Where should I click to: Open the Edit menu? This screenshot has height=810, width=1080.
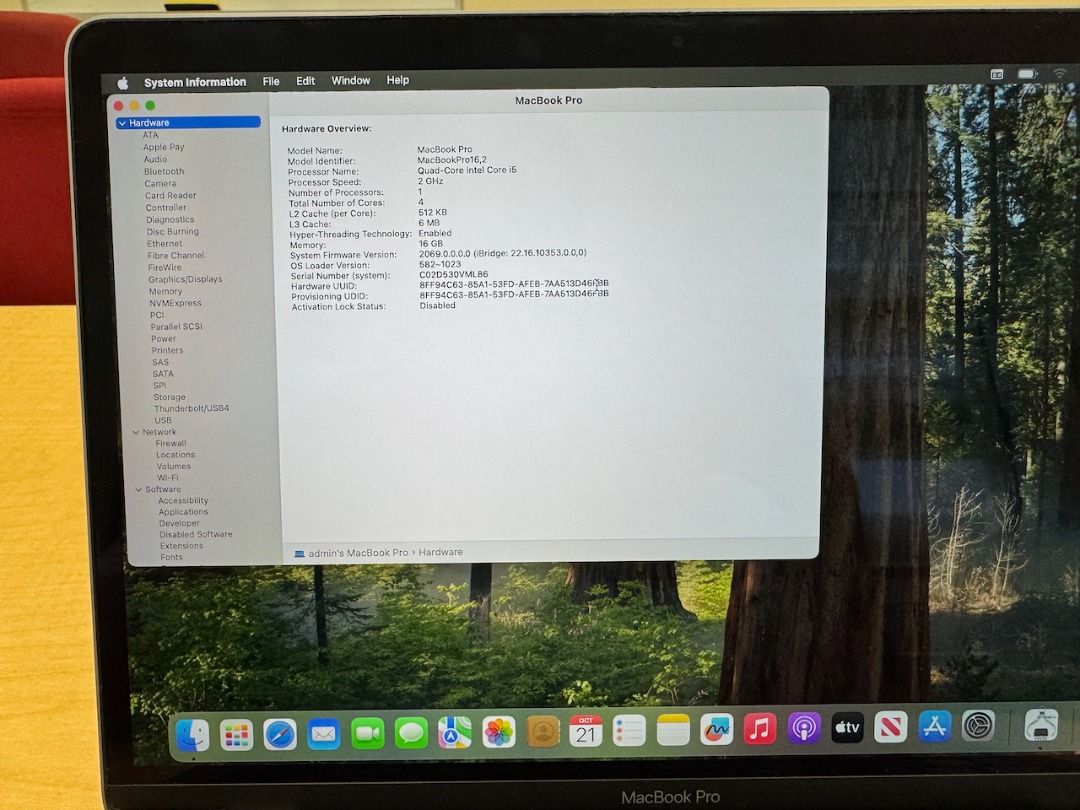[305, 81]
